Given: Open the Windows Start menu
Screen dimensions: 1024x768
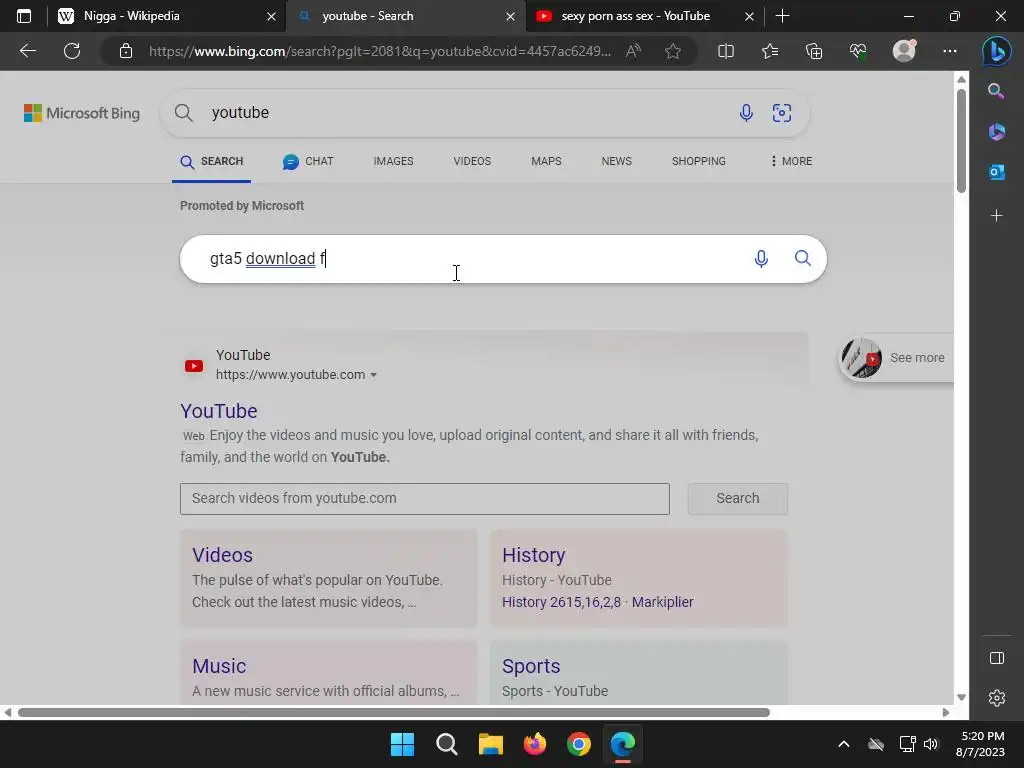Looking at the screenshot, I should [x=402, y=744].
